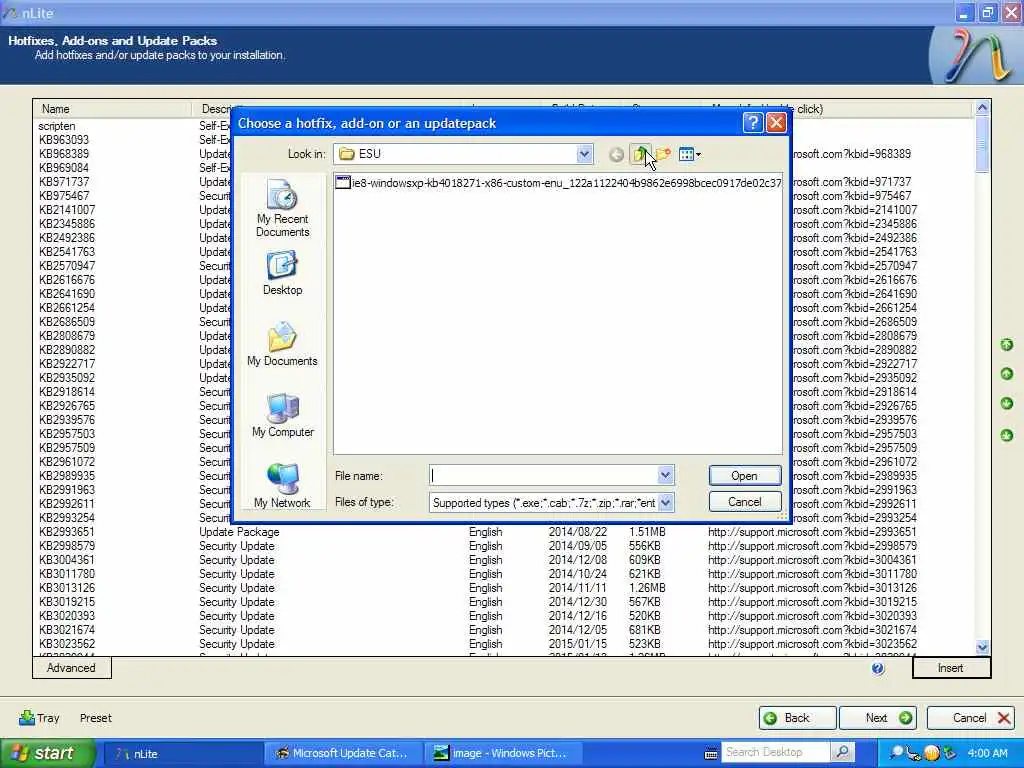The width and height of the screenshot is (1024, 768).
Task: Sort hotfix list by Name column header
Action: tap(112, 109)
